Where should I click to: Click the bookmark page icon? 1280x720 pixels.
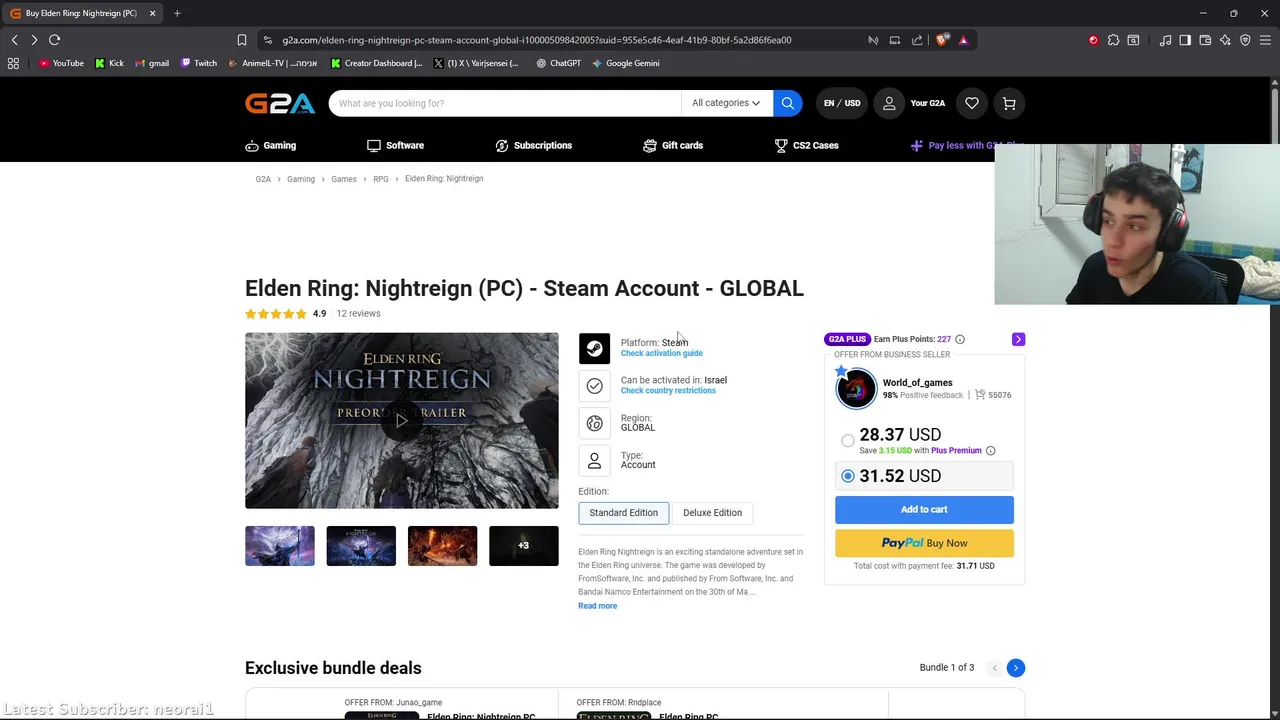pyautogui.click(x=242, y=40)
